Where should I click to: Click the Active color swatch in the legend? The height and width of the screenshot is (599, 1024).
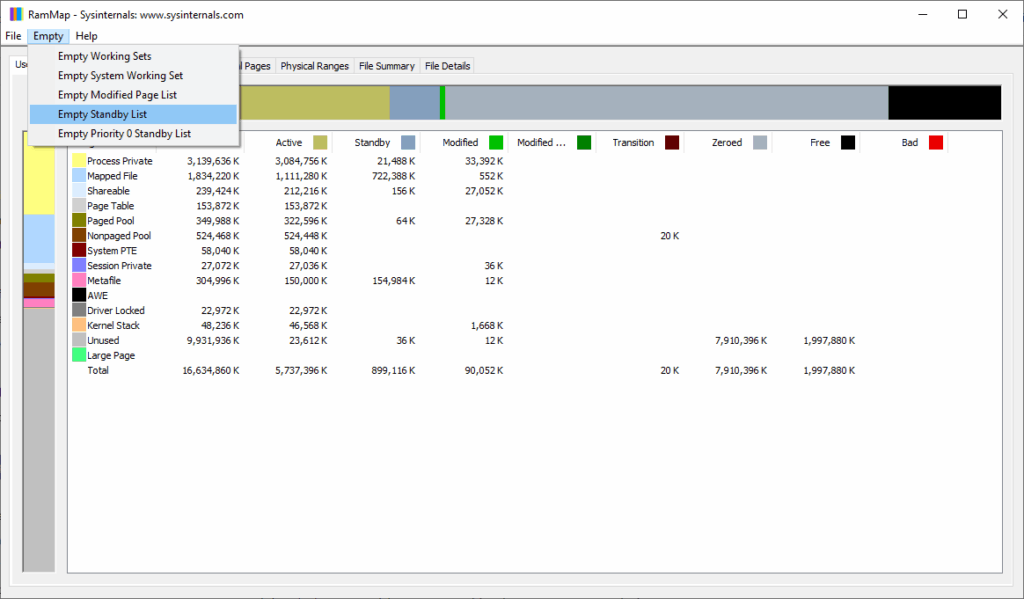[x=318, y=142]
